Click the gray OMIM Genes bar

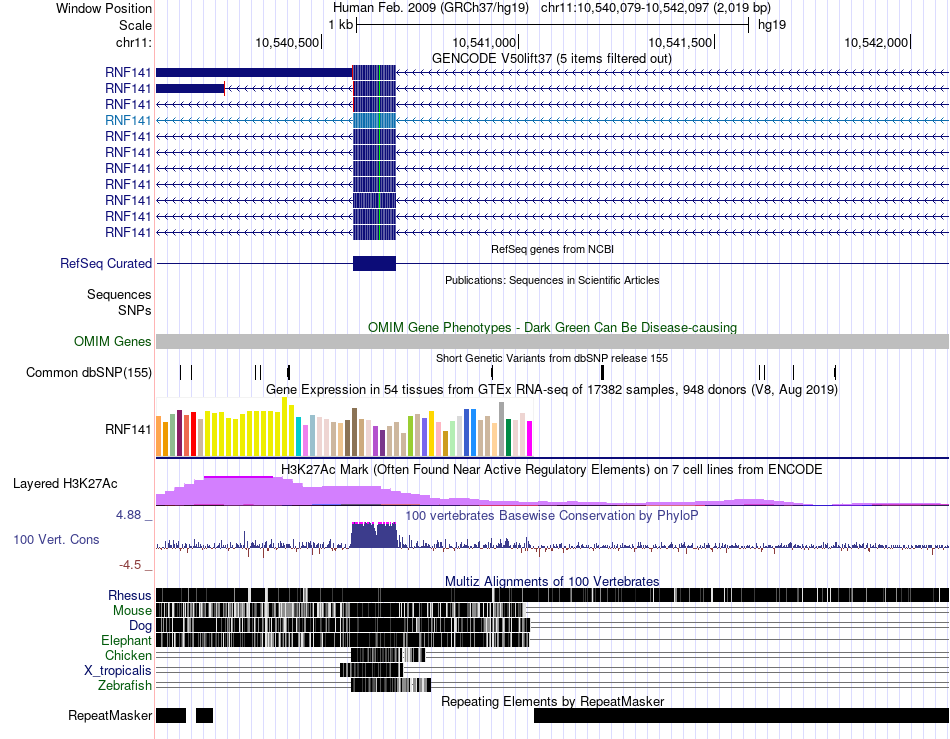coord(552,342)
